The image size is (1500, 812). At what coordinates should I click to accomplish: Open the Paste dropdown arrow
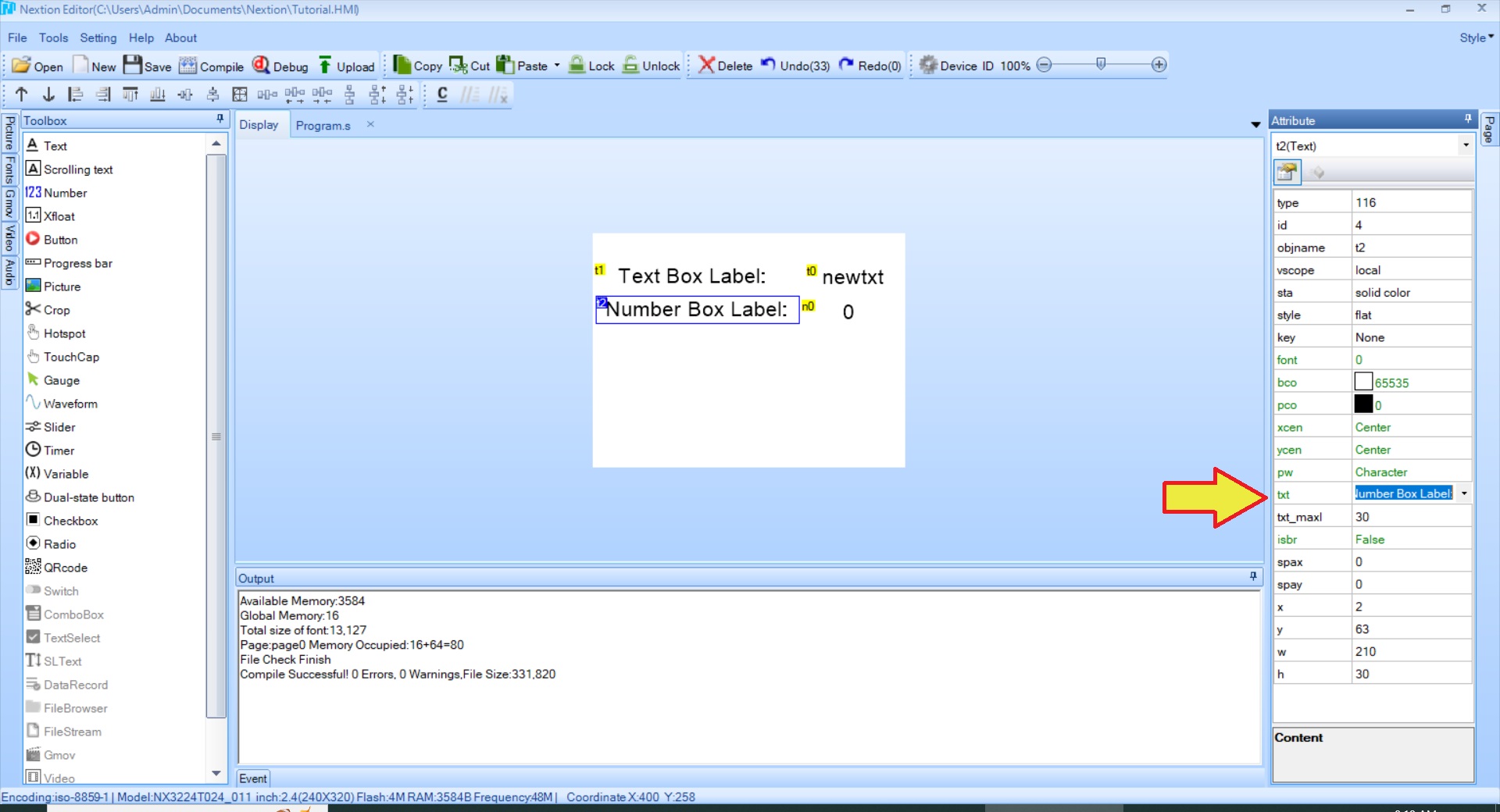coord(557,66)
